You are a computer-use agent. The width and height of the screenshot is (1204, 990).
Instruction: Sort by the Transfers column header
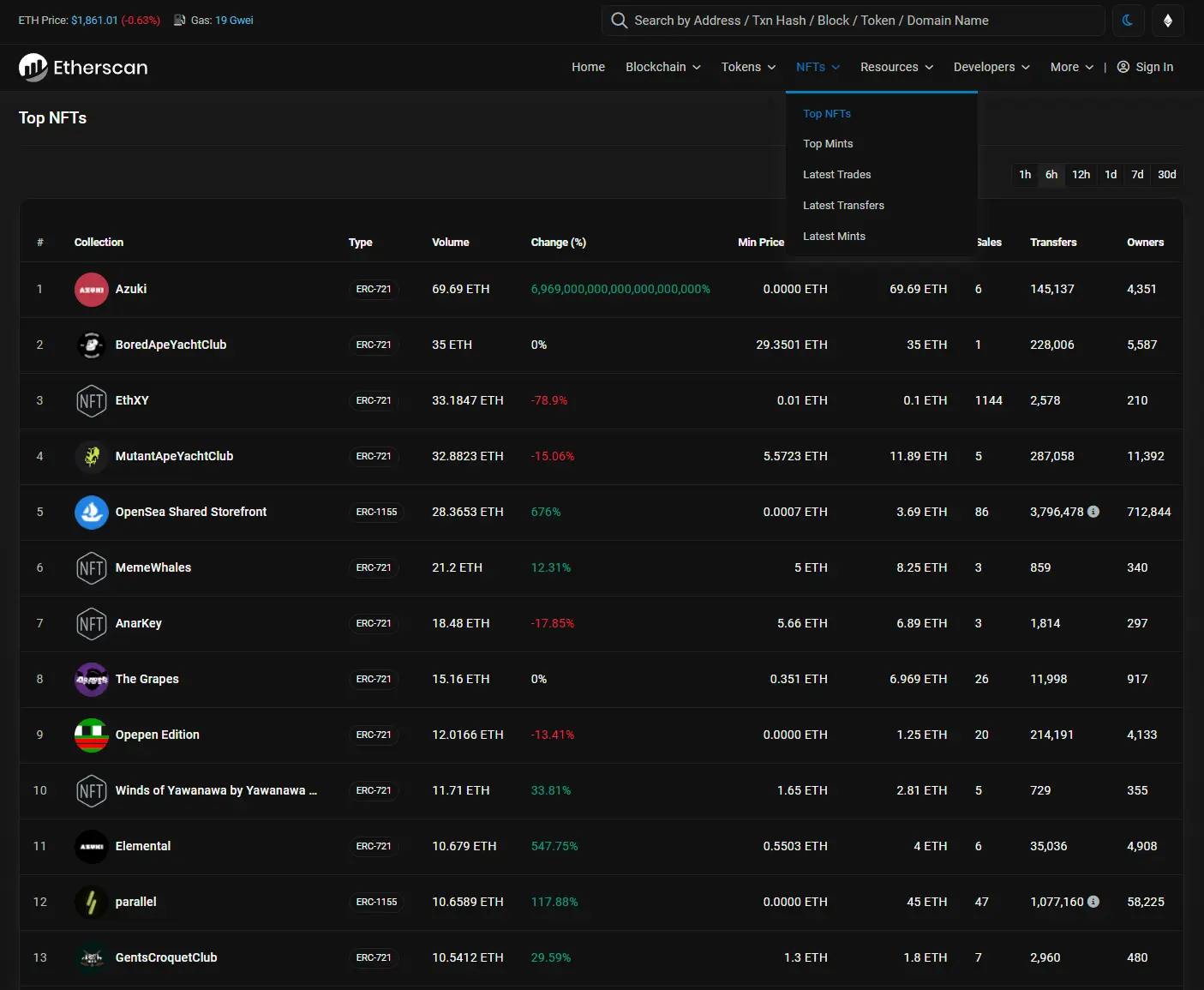click(x=1053, y=243)
